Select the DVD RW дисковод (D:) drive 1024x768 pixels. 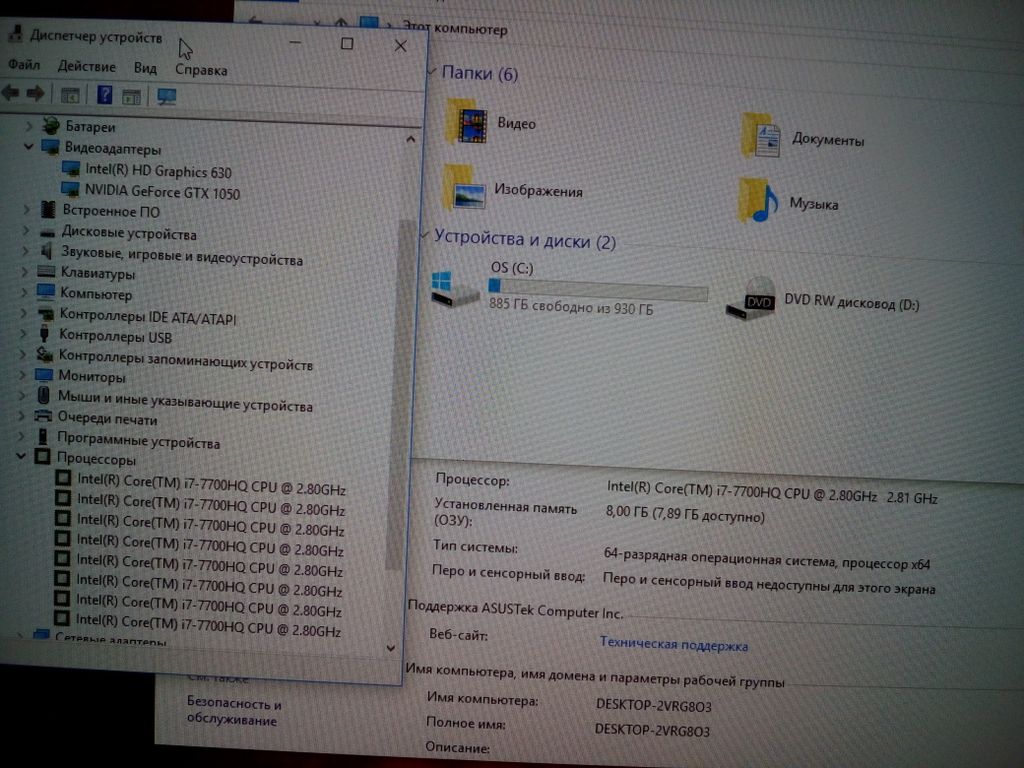pyautogui.click(x=823, y=300)
